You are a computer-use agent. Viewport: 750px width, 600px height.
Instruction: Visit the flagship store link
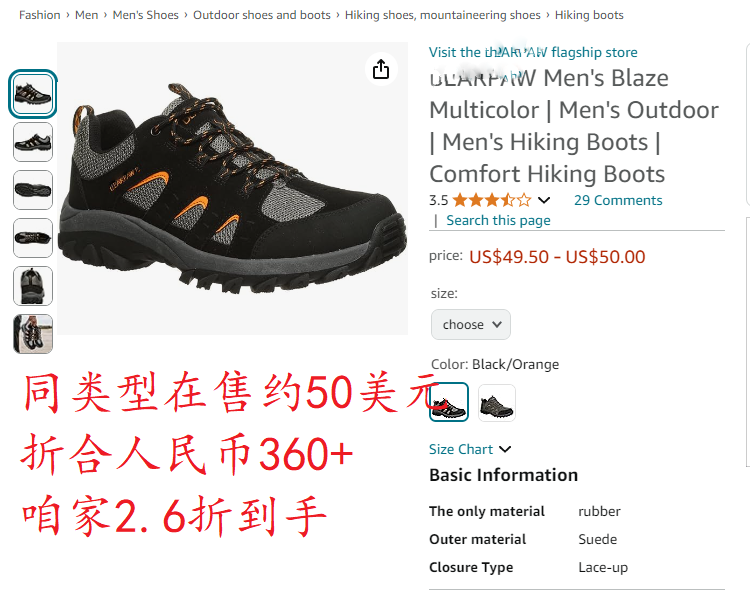(x=533, y=52)
